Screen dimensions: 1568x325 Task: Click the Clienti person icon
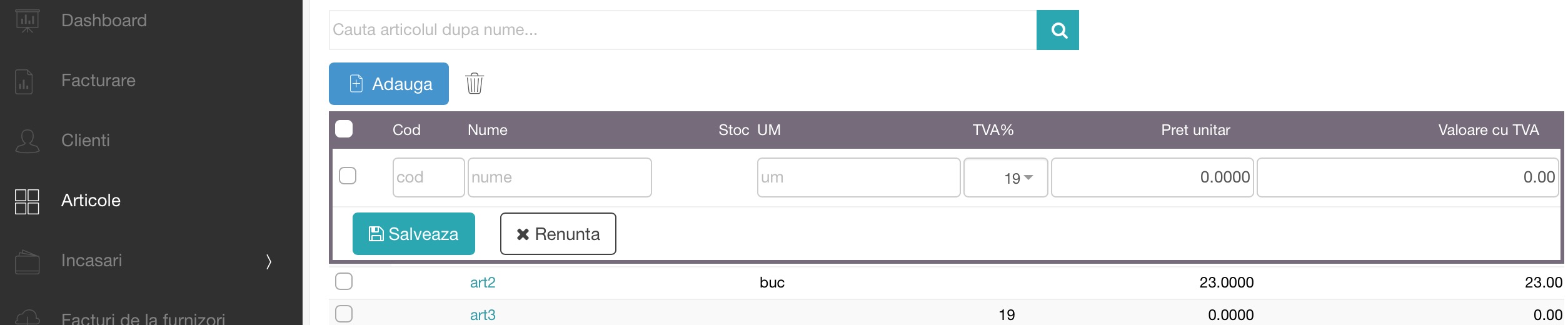point(27,141)
